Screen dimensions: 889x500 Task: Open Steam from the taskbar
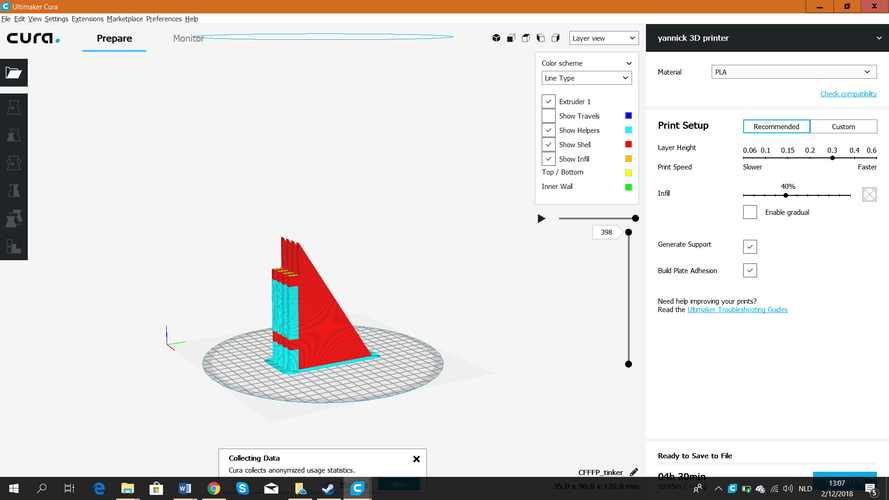pyautogui.click(x=328, y=488)
